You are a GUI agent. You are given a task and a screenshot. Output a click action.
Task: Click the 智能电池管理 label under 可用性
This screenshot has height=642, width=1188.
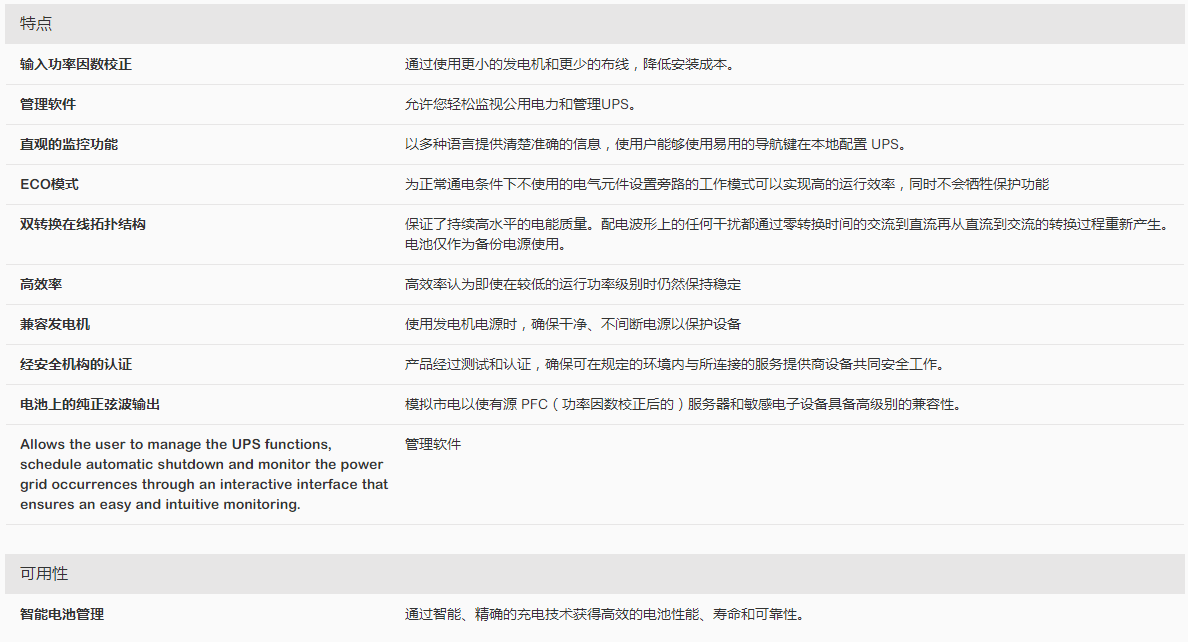click(62, 614)
